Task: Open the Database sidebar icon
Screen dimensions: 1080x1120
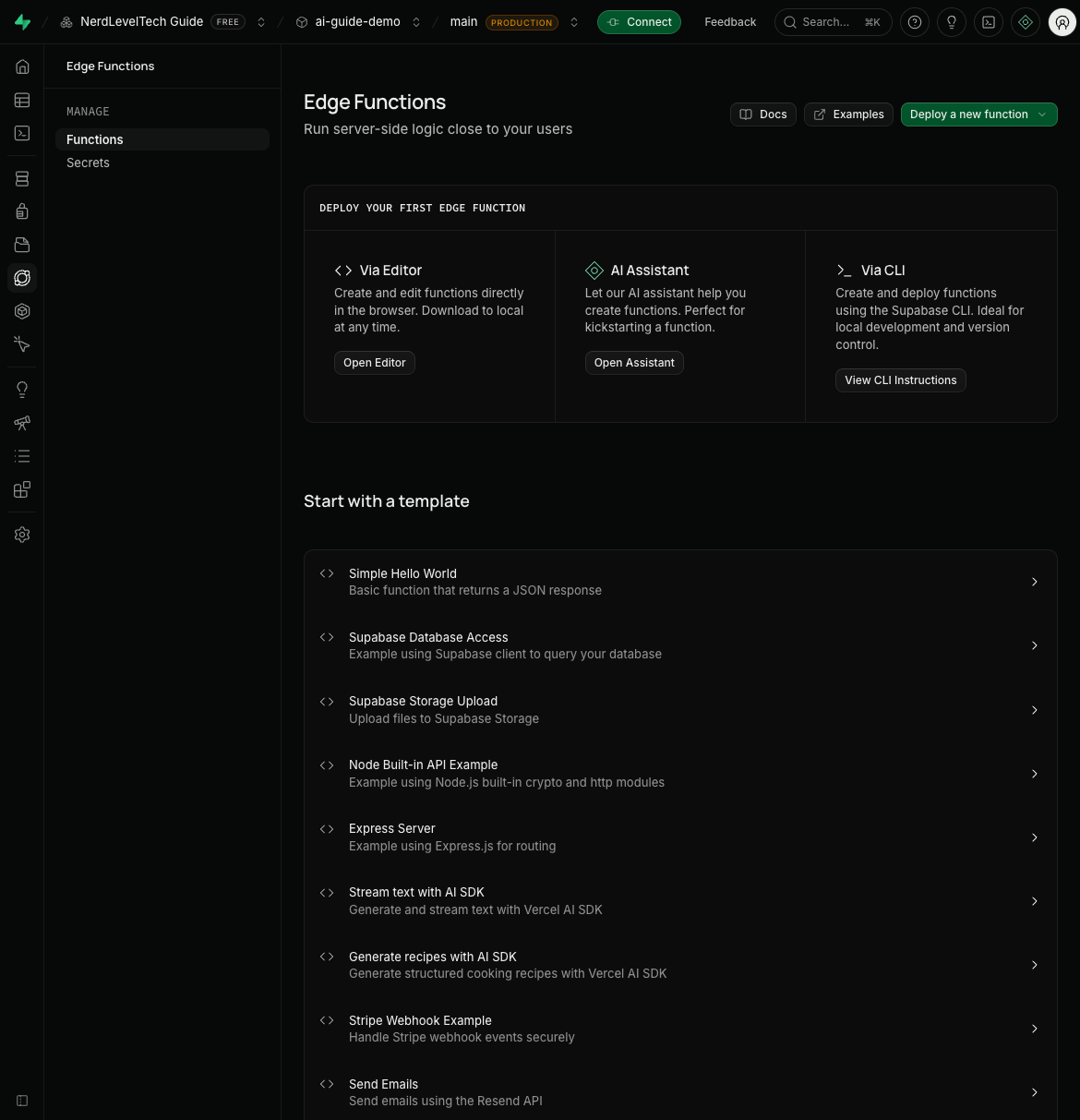Action: click(22, 178)
